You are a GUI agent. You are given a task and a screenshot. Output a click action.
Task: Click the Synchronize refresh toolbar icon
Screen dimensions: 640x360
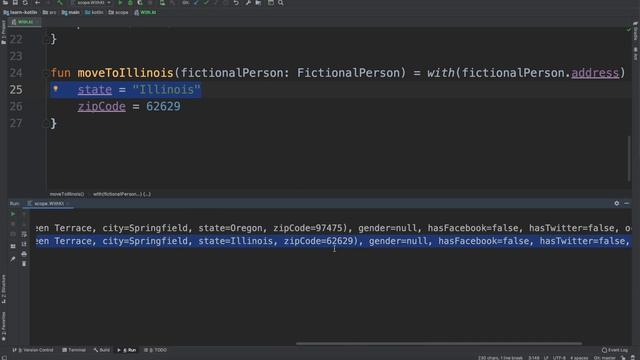tap(25, 2)
